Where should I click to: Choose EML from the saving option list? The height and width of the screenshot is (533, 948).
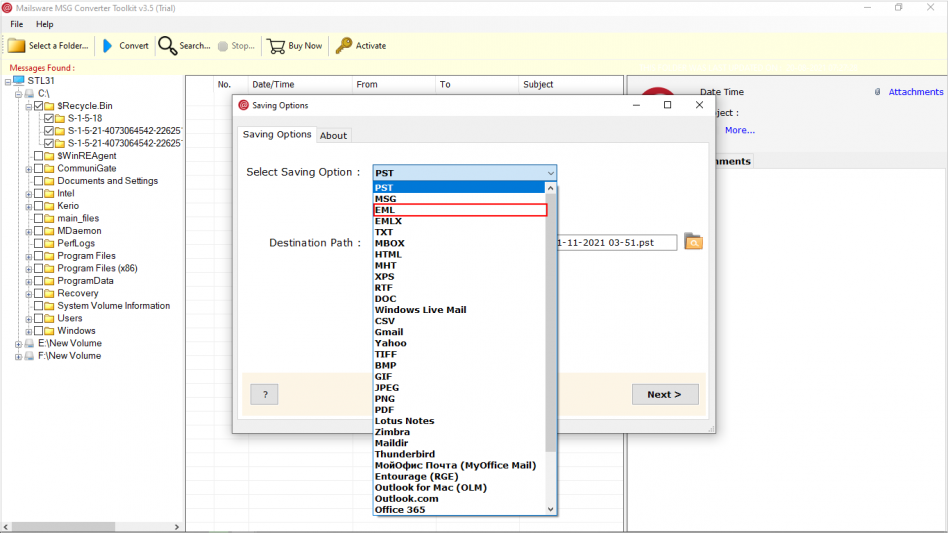[460, 210]
